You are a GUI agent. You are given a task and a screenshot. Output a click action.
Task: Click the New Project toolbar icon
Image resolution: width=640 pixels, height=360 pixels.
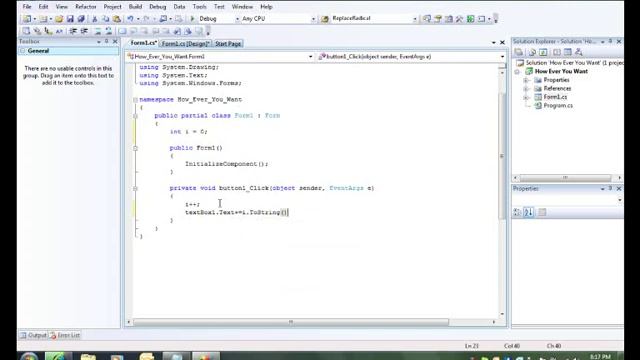pyautogui.click(x=27, y=19)
